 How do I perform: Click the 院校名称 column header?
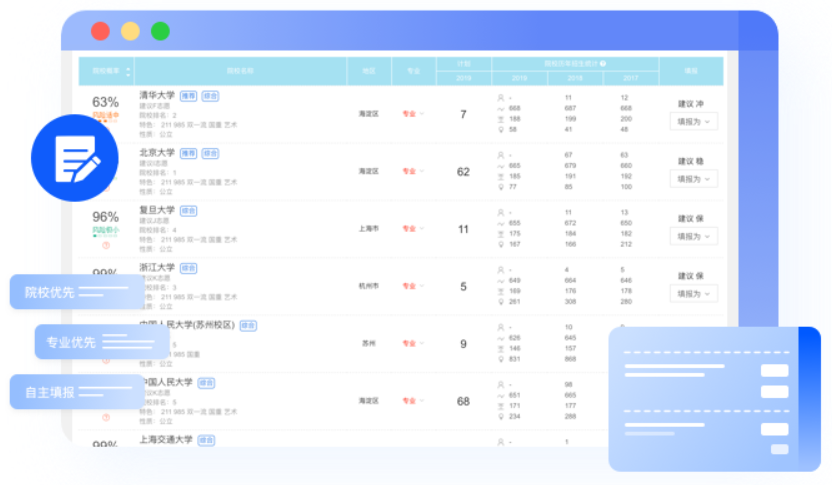pos(240,71)
